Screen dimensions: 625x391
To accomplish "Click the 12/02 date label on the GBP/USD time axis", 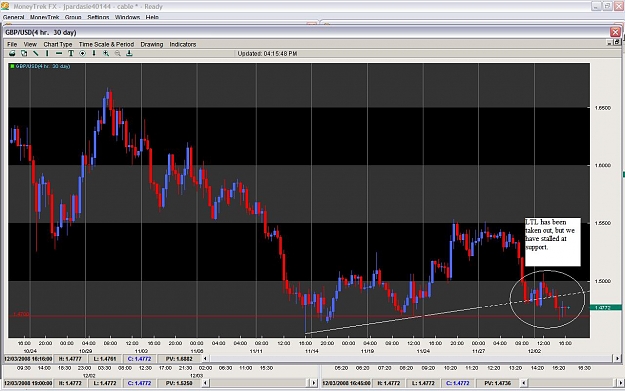I will tap(534, 351).
